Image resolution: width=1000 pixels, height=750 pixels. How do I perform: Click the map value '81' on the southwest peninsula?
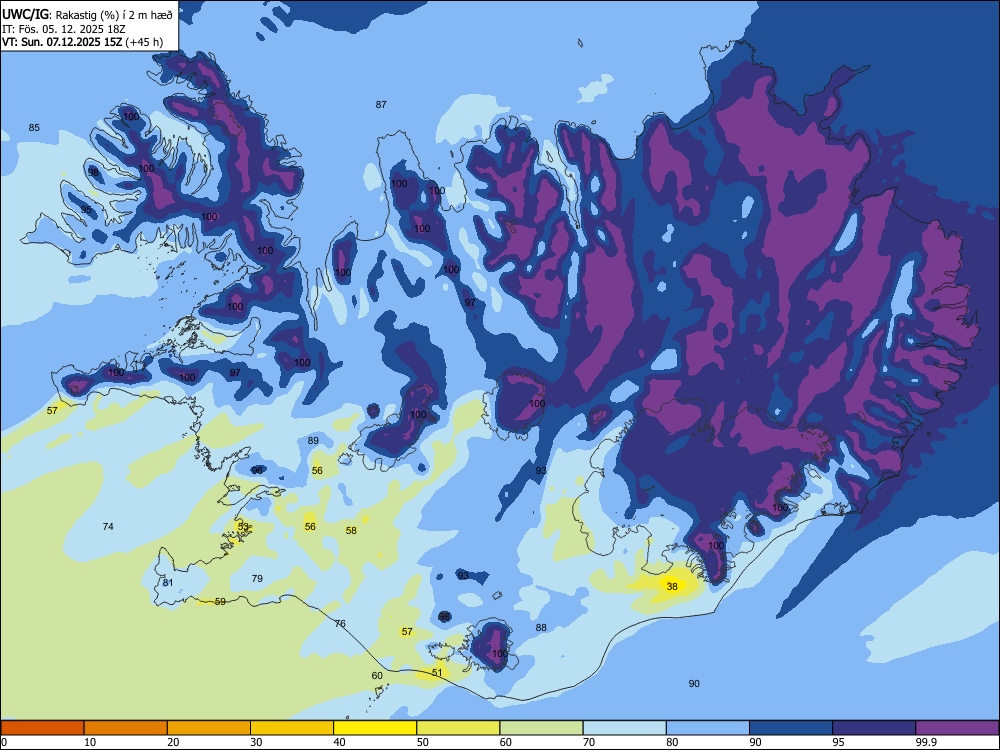(168, 582)
